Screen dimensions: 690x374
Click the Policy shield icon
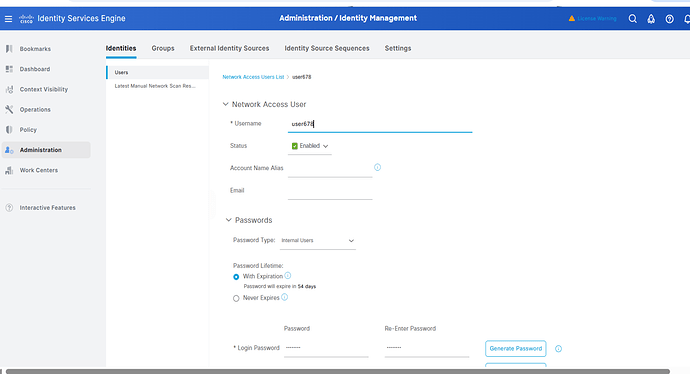pyautogui.click(x=9, y=130)
